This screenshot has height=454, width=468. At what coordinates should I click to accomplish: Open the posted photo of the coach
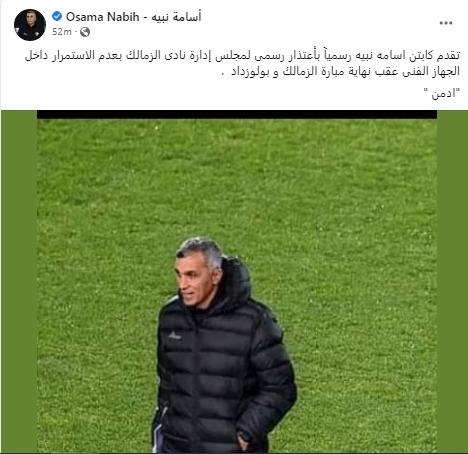click(x=237, y=282)
